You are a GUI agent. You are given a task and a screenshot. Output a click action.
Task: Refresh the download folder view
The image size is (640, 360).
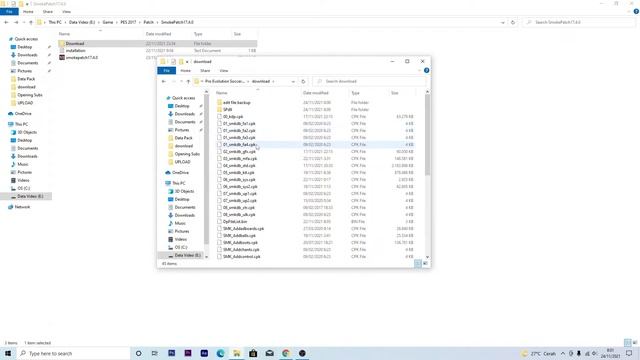tap(303, 82)
